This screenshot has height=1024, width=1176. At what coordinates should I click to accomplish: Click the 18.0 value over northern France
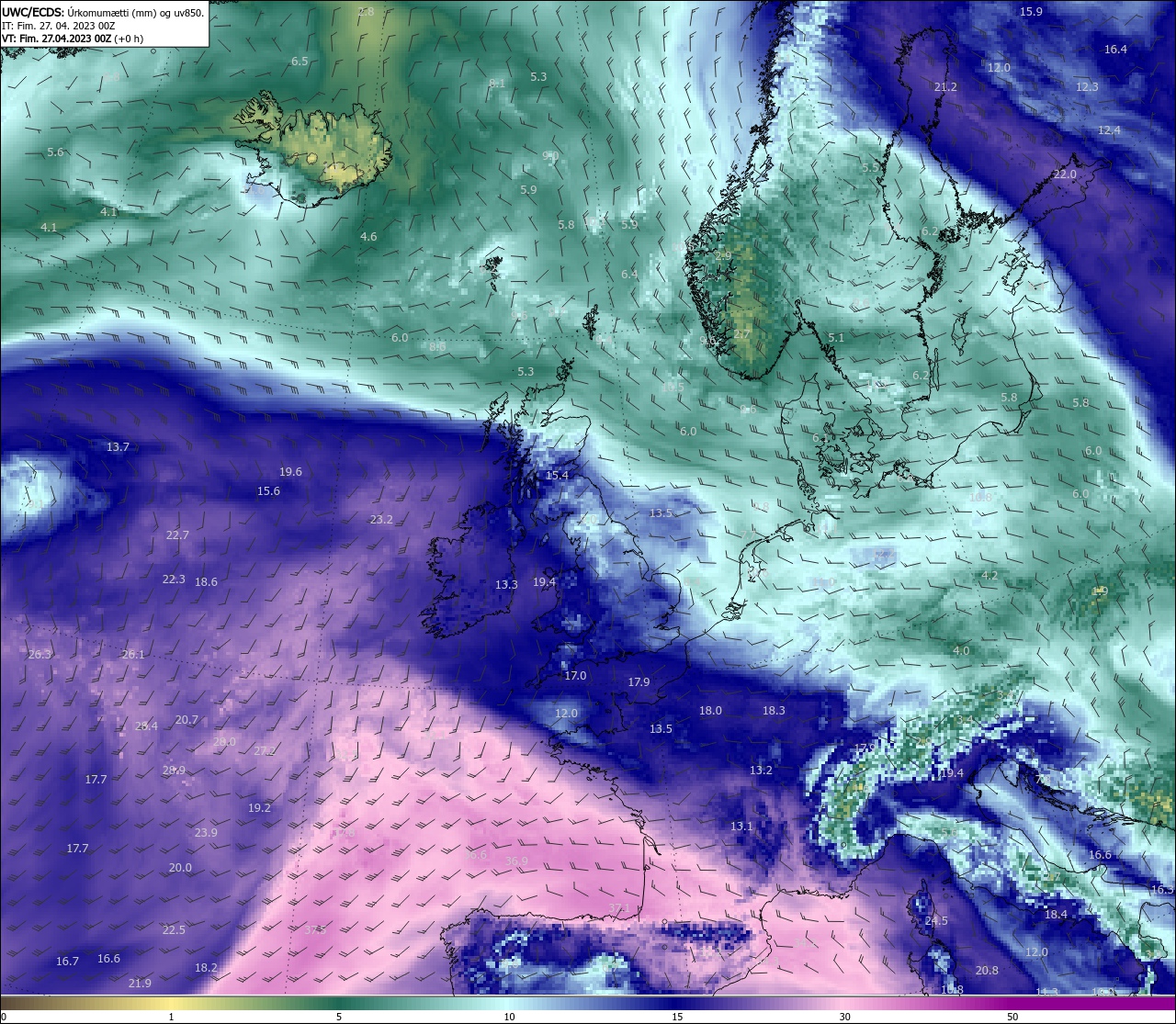tap(710, 711)
